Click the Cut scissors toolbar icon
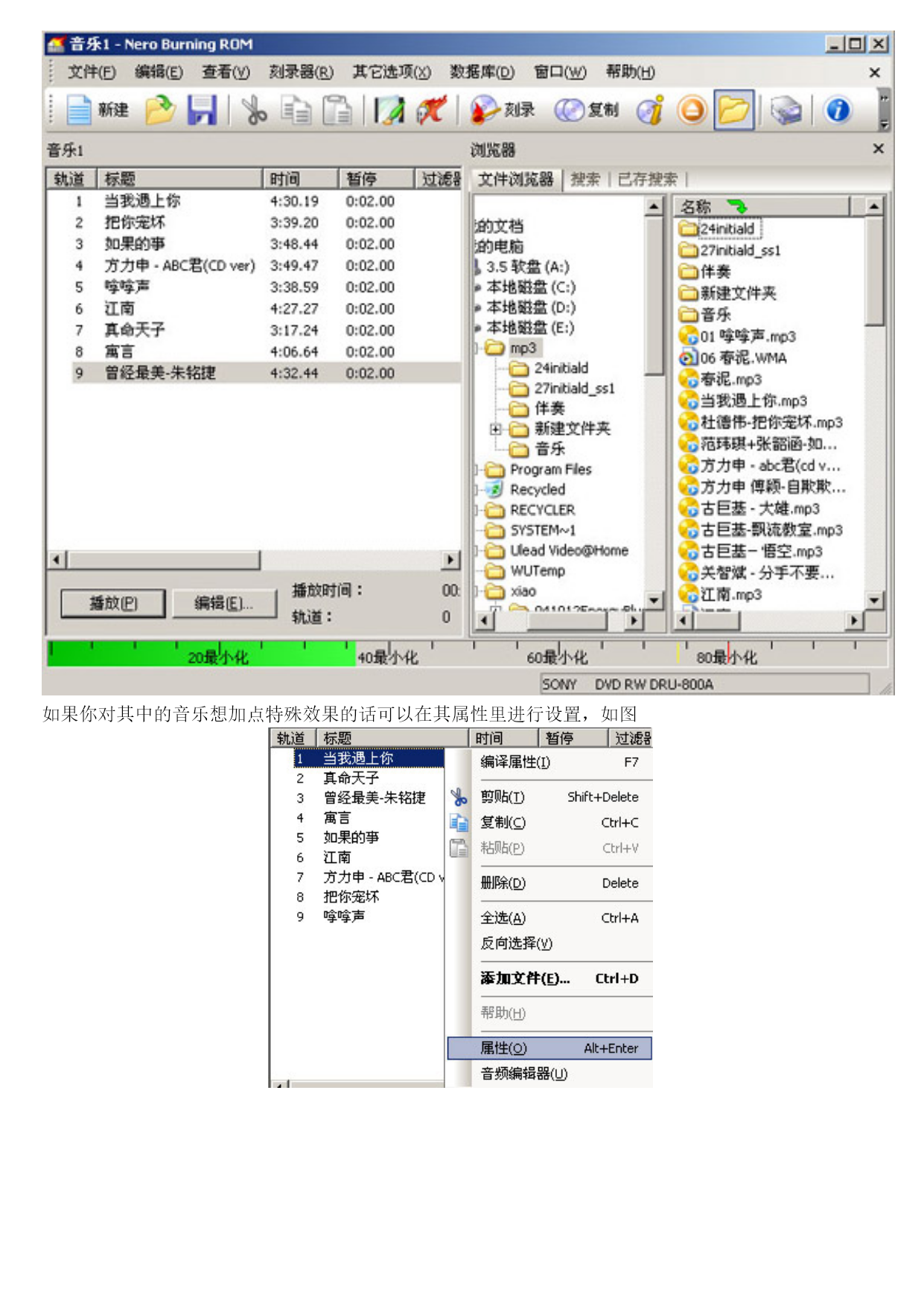924x1306 pixels. tap(255, 110)
